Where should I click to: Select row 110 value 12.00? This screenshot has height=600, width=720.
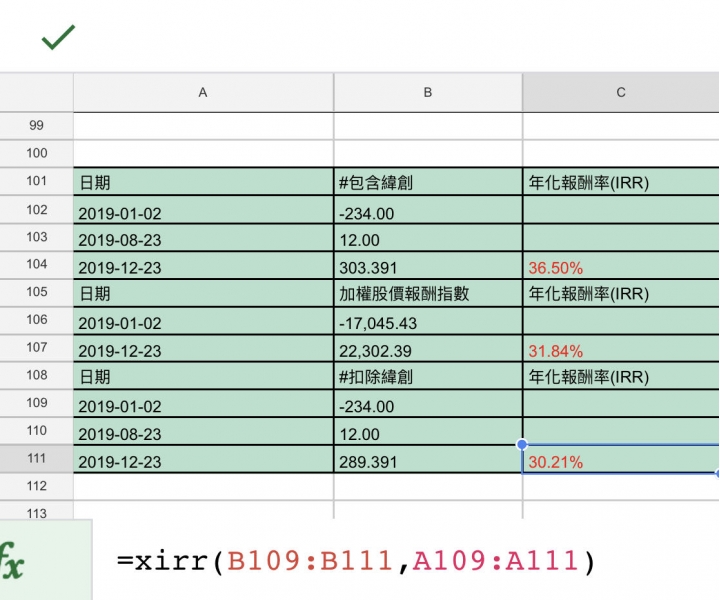coord(428,431)
